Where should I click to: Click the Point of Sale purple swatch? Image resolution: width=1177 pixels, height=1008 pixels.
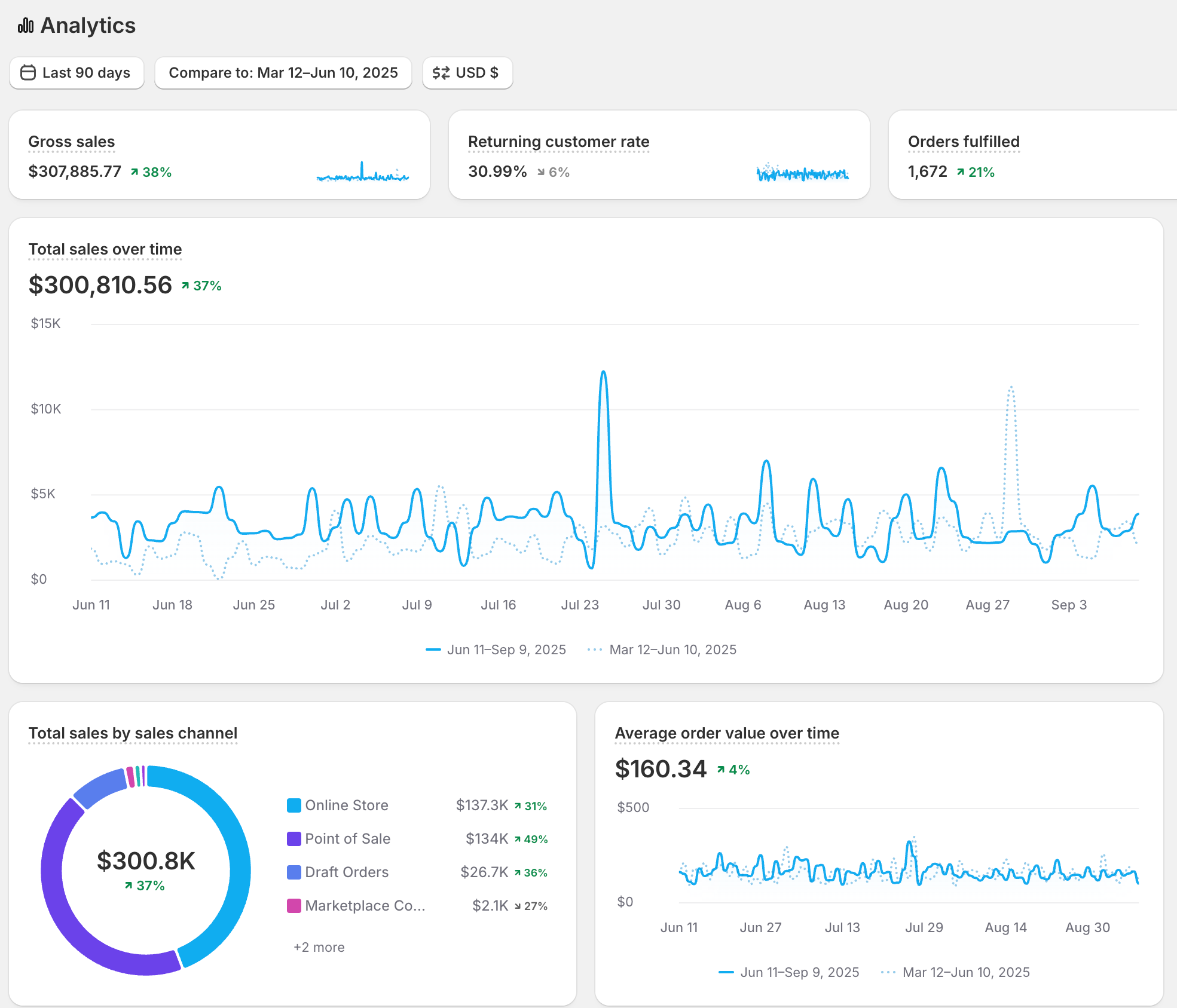pos(294,839)
